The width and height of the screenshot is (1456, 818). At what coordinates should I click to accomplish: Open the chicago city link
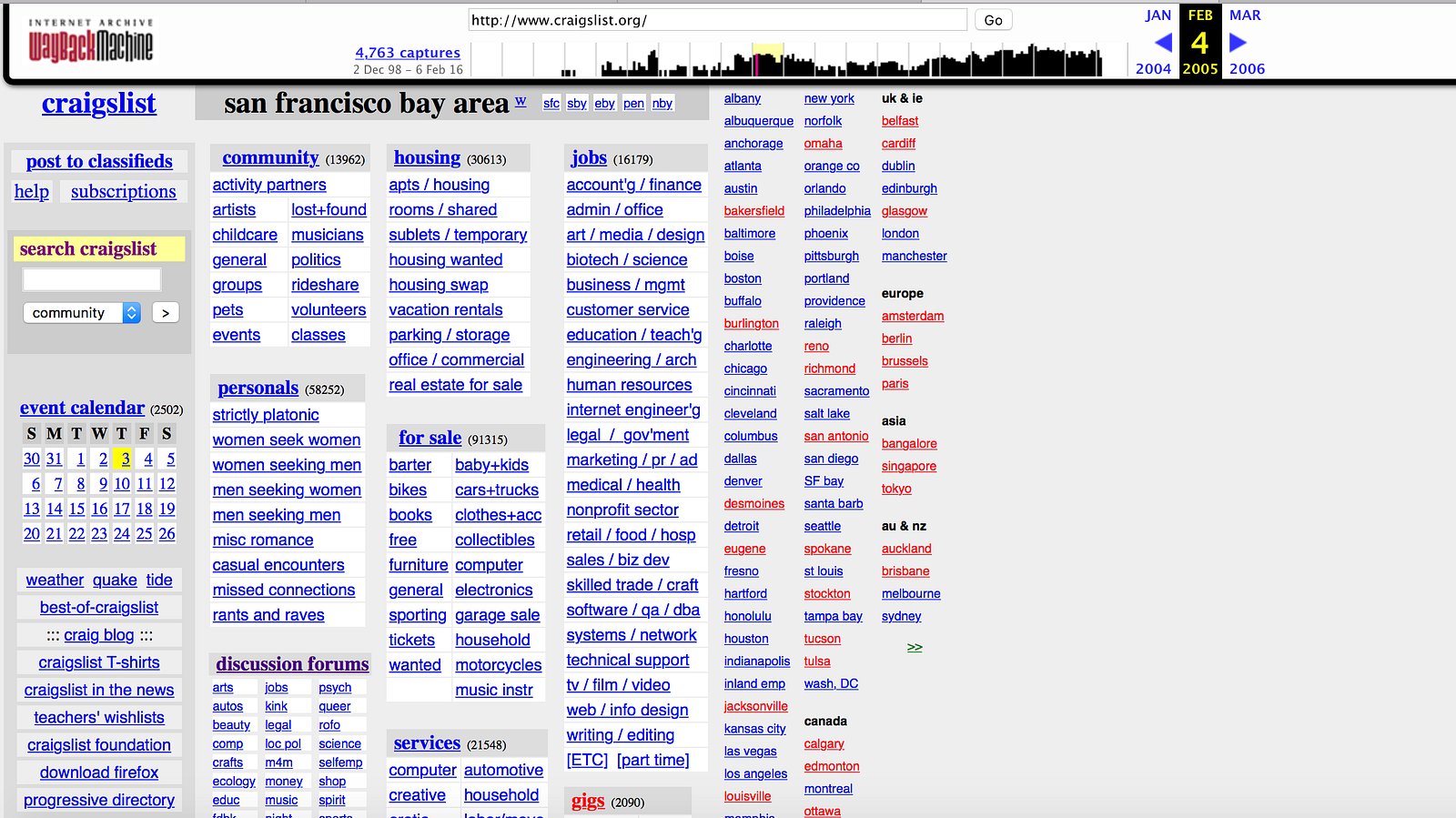(x=745, y=369)
